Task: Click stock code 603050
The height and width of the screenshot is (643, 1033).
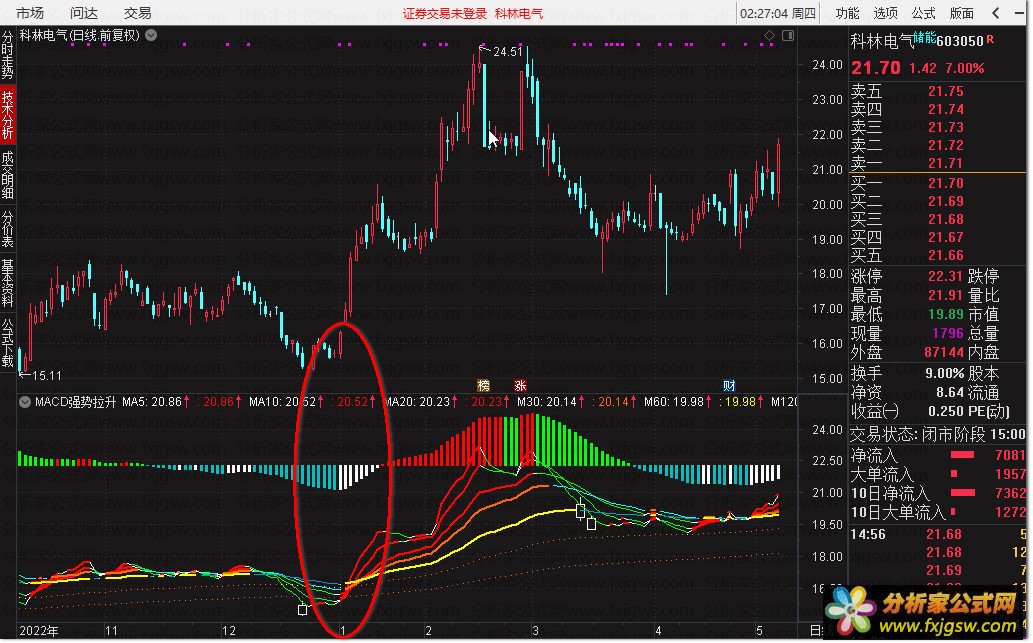Action: [959, 41]
